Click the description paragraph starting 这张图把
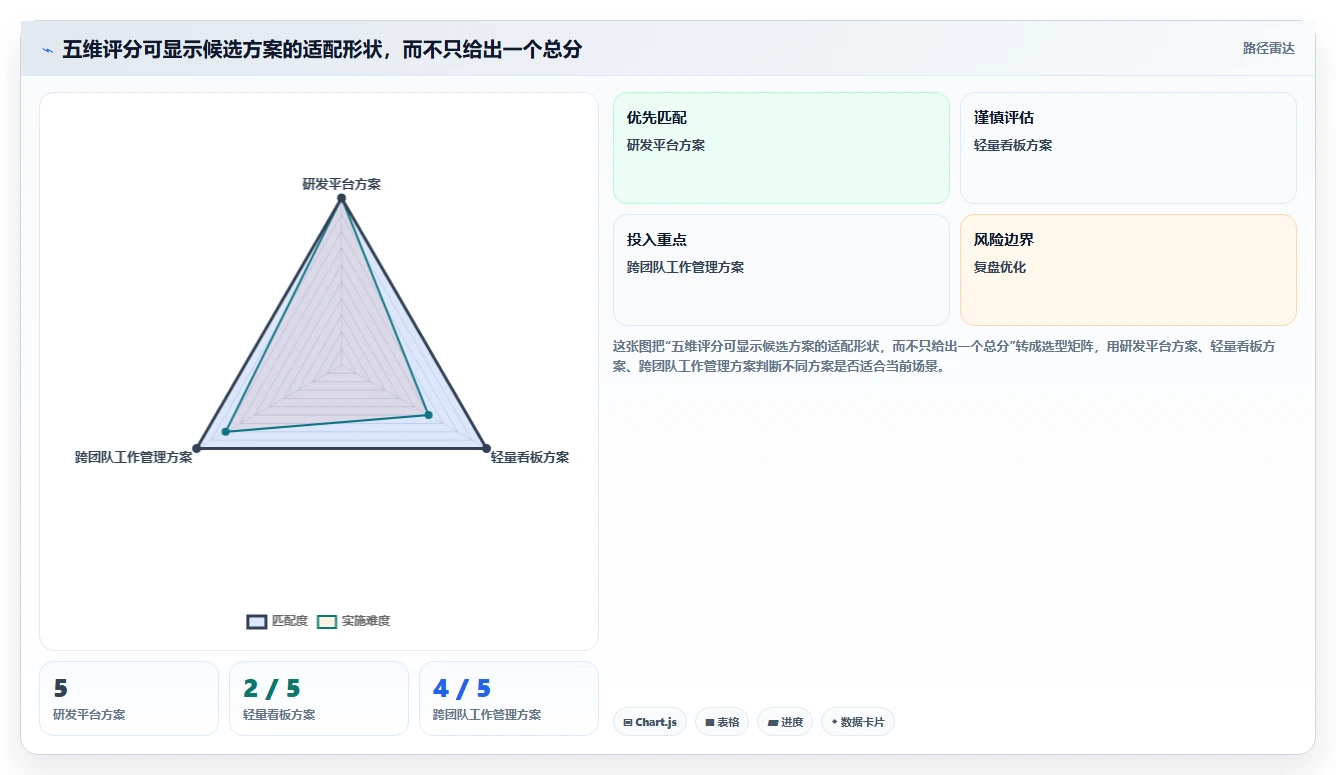 pos(944,356)
